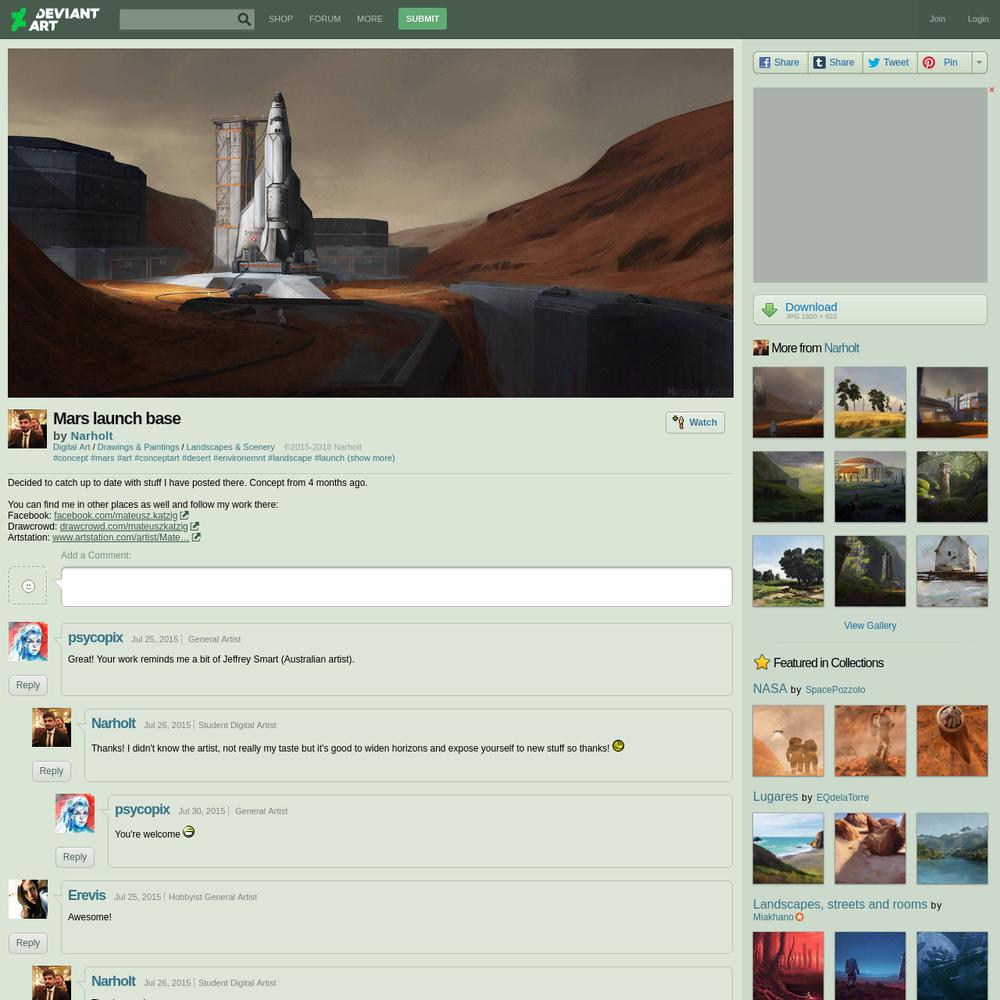Click the Mars launch base artwork image
This screenshot has height=1000, width=1000.
[371, 223]
